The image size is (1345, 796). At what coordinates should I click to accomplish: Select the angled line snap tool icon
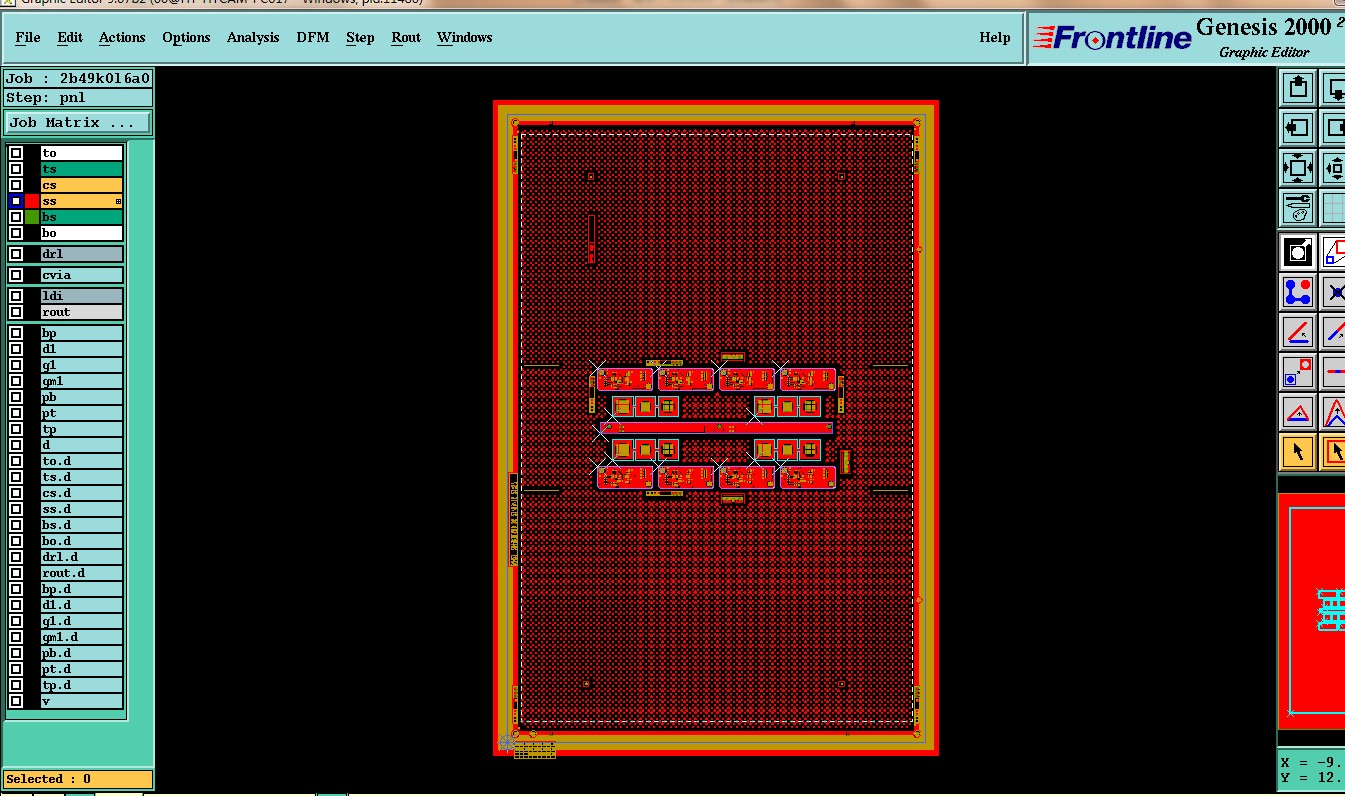click(1298, 332)
